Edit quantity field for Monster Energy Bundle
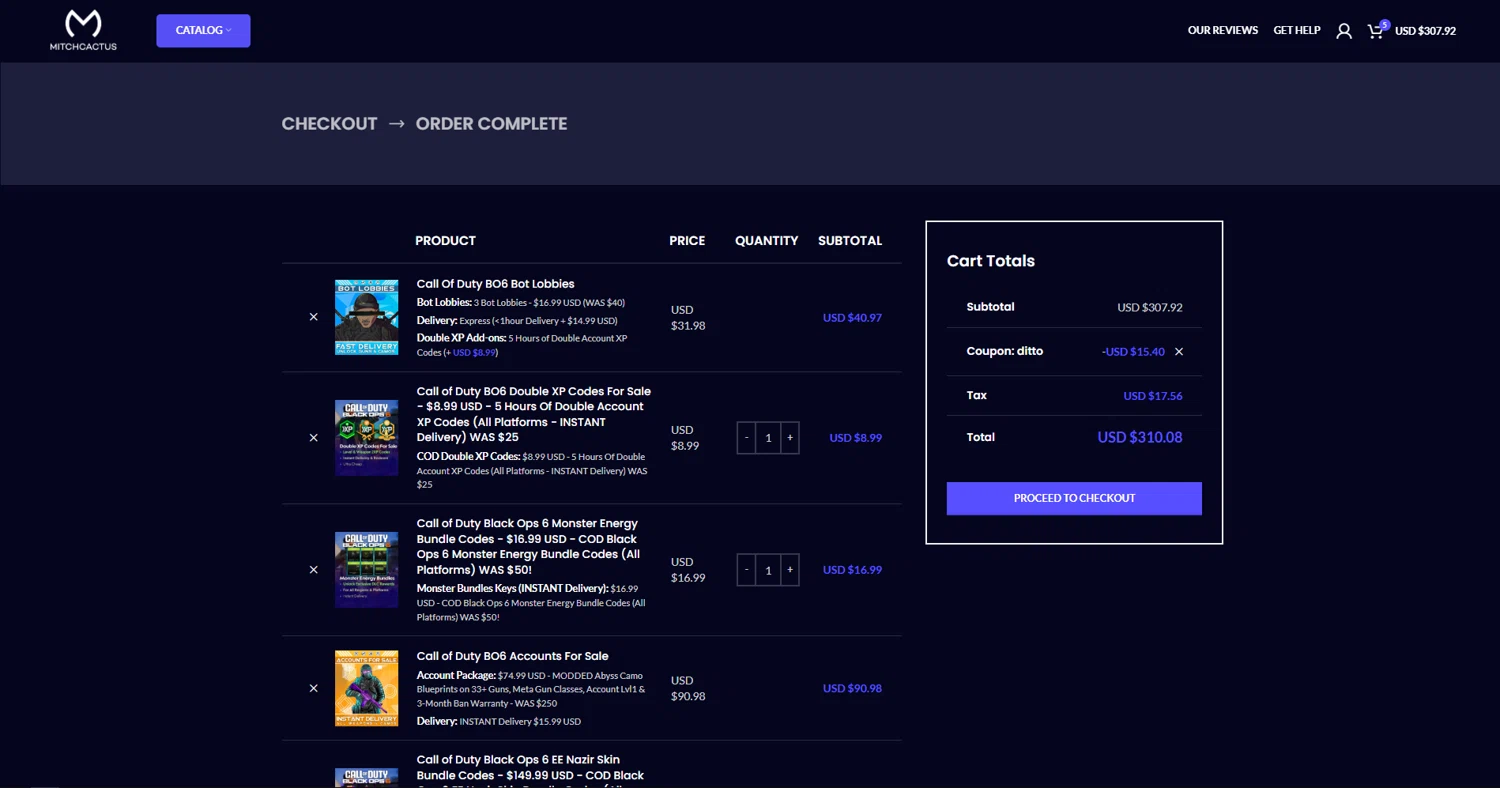Image resolution: width=1500 pixels, height=788 pixels. 768,570
